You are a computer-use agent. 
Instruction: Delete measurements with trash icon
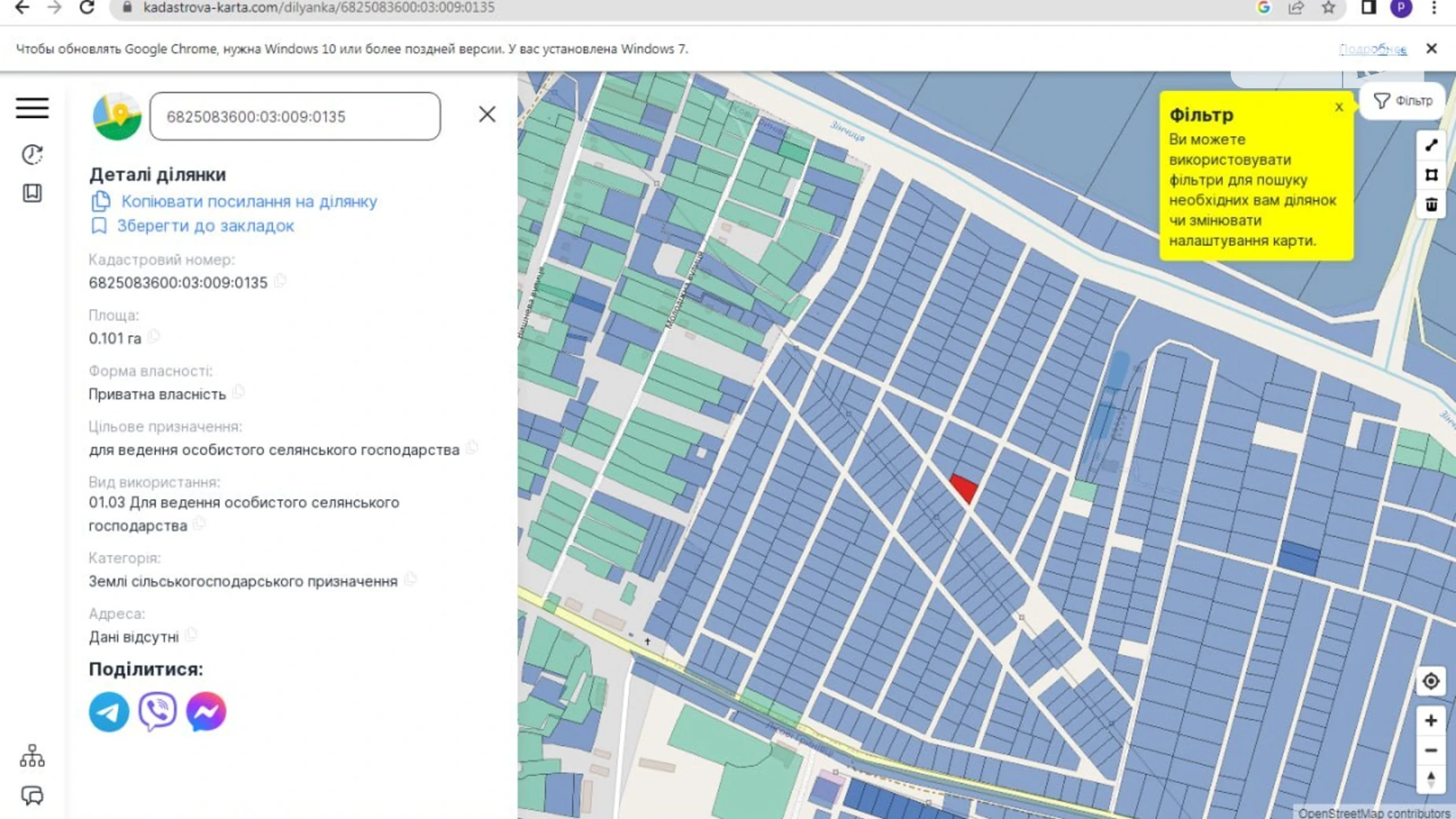coord(1431,205)
